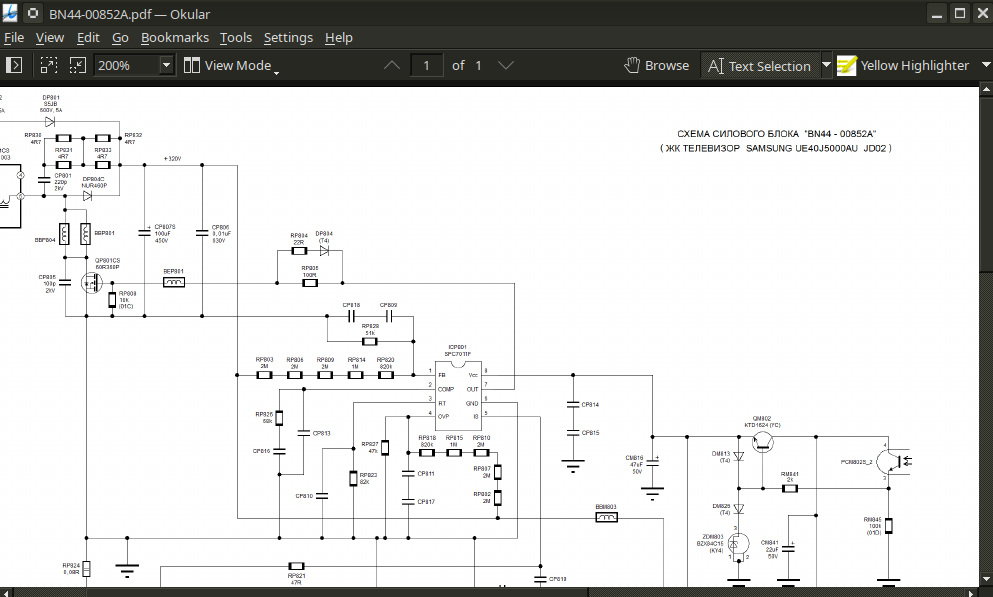Click the ZDM803 zener diode symbol
The image size is (993, 597).
pos(737,544)
